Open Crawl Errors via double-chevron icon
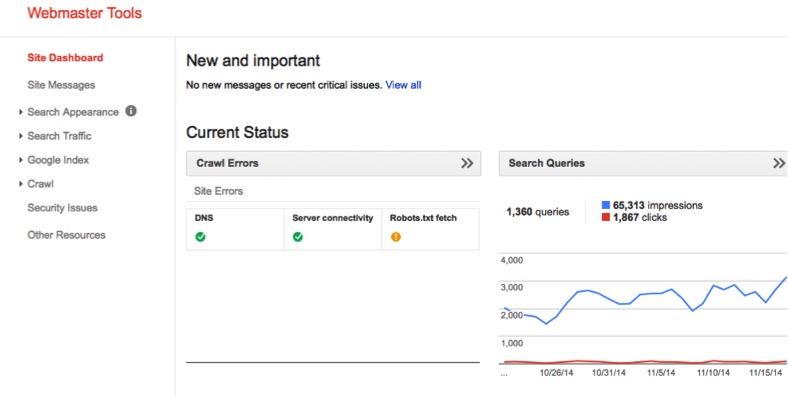The image size is (788, 401). 467,163
